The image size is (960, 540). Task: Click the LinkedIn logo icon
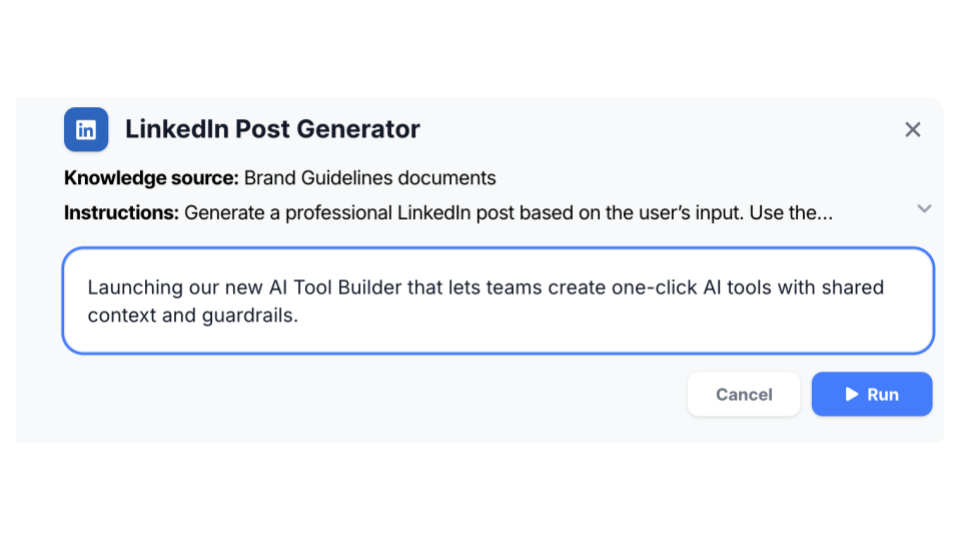click(86, 129)
